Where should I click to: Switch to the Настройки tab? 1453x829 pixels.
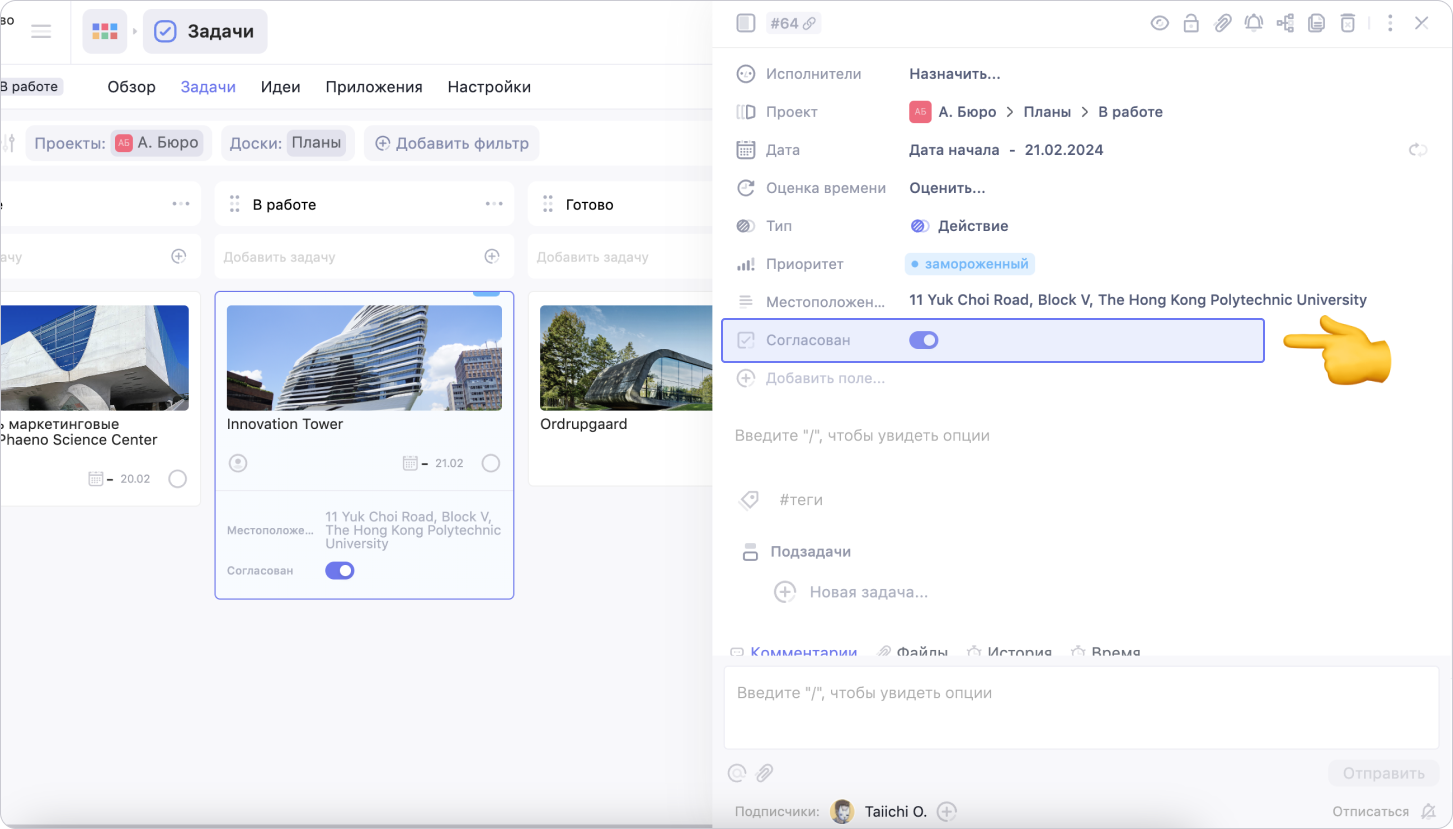(489, 87)
